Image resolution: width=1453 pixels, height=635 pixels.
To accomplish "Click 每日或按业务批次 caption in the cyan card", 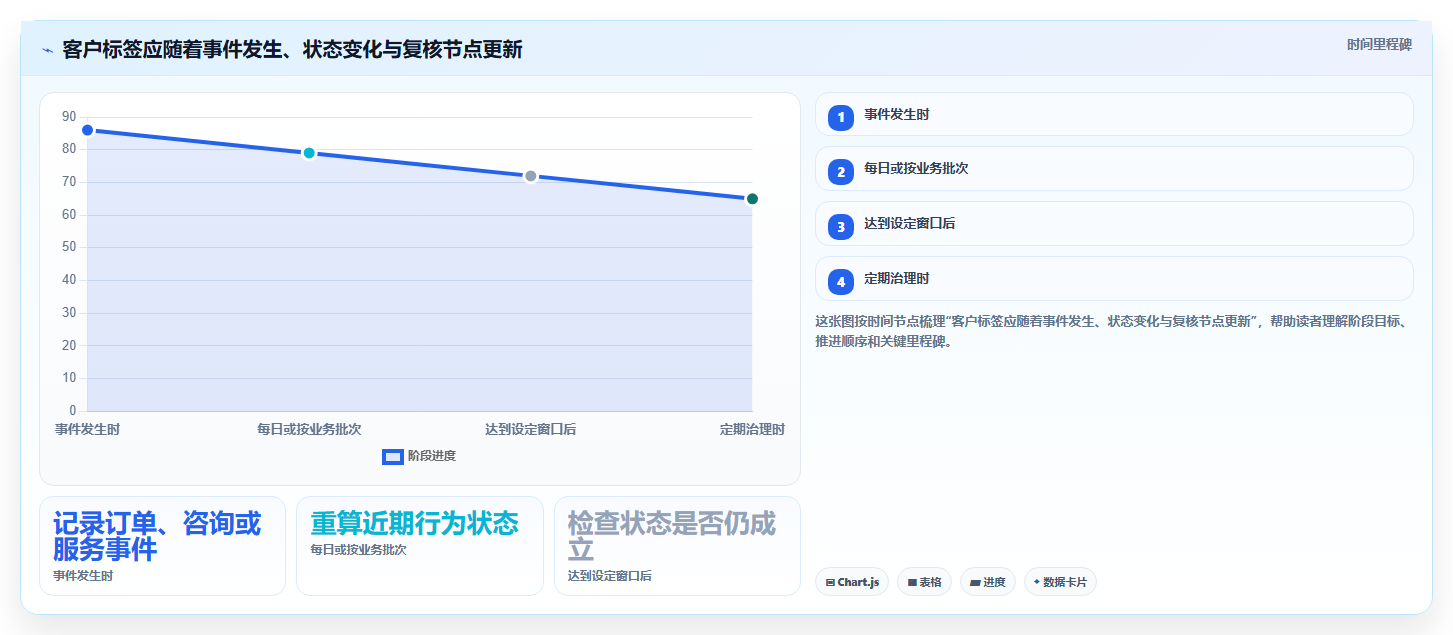I will tap(358, 549).
